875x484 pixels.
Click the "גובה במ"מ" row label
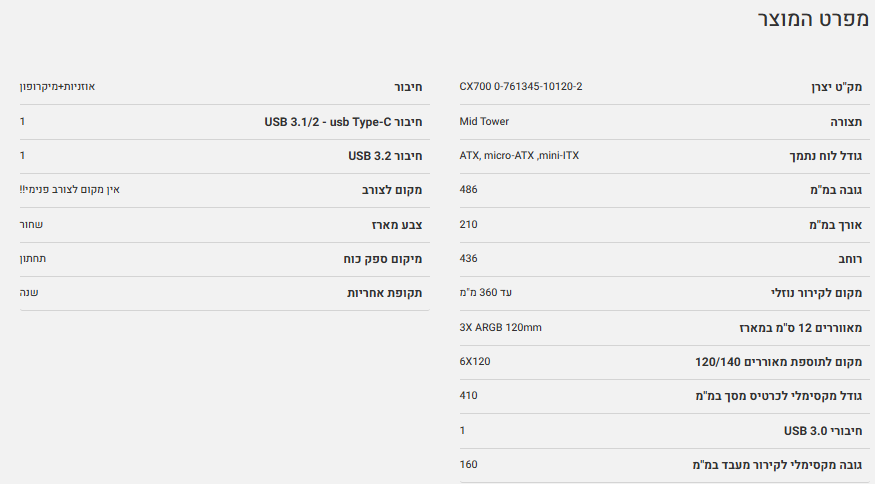point(833,190)
